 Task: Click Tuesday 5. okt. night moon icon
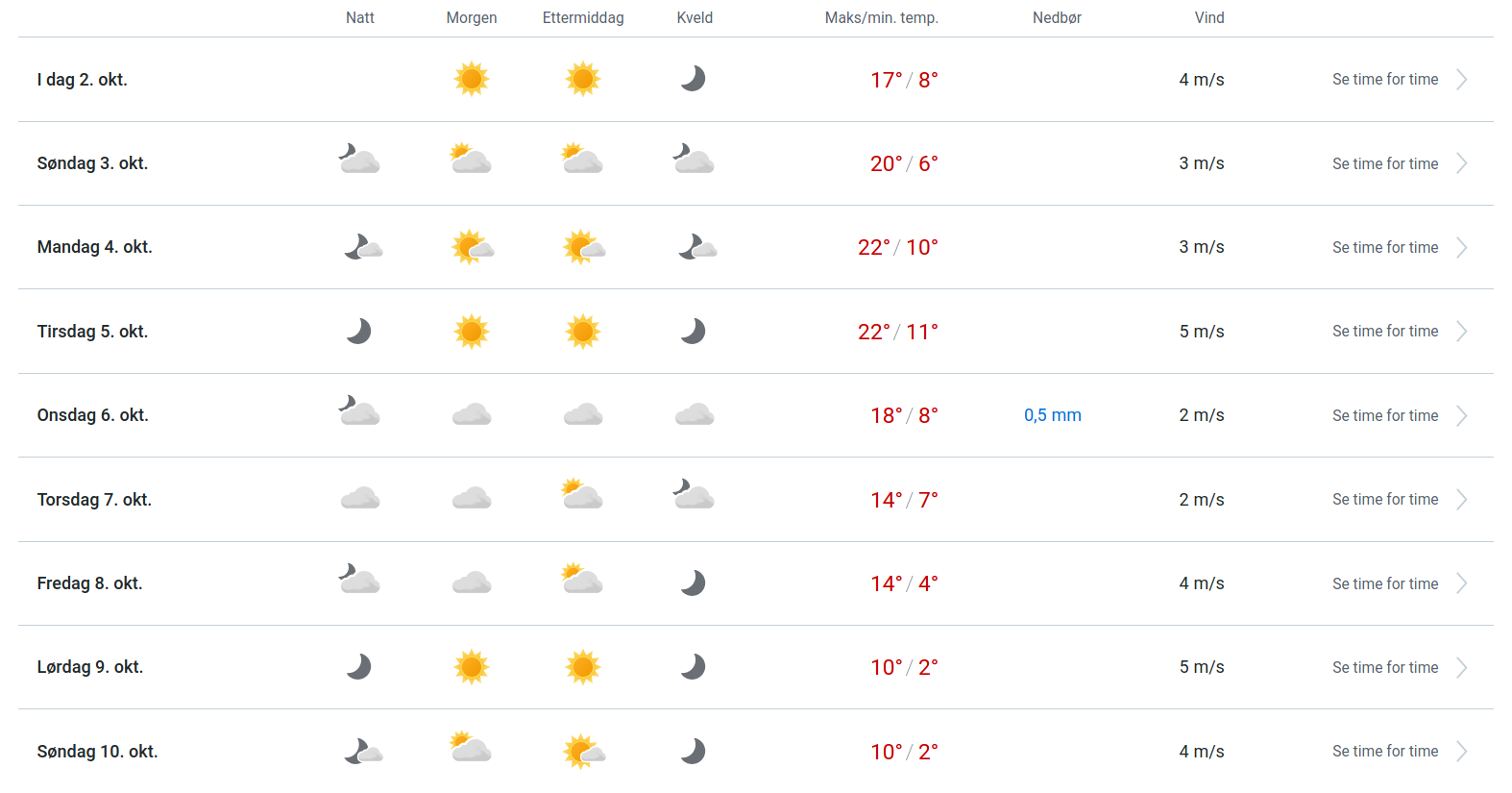359,332
